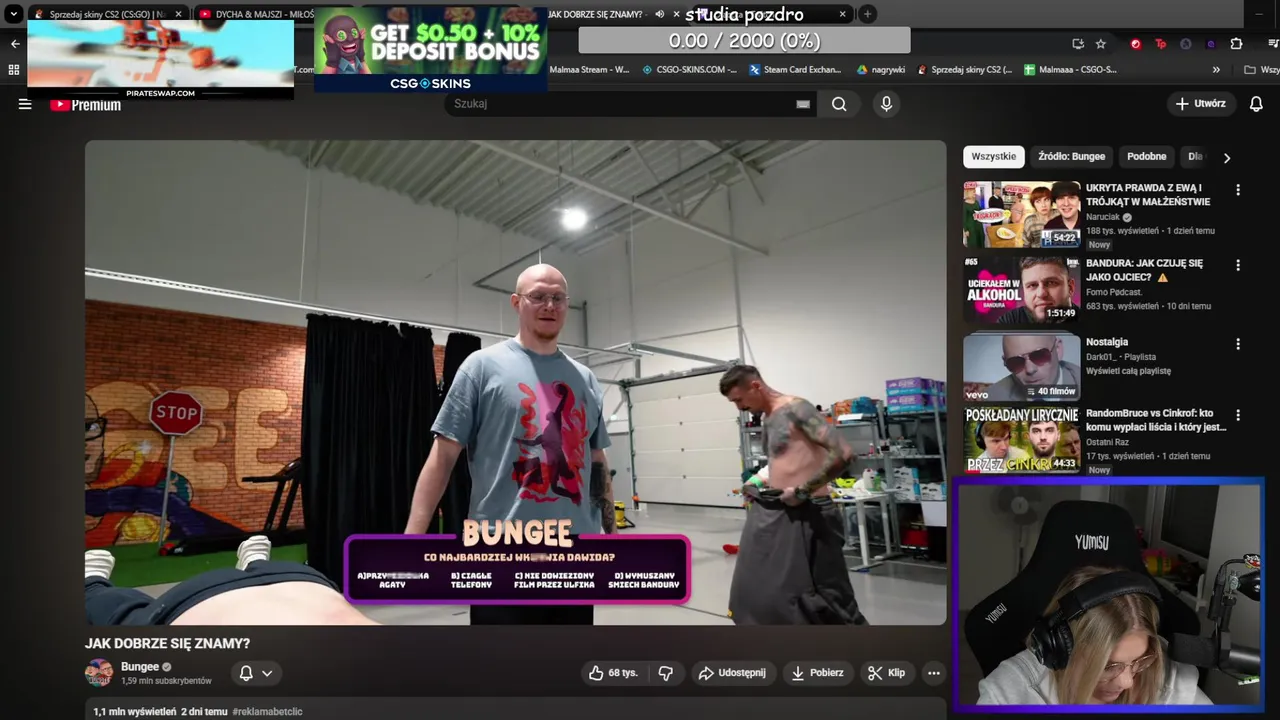Click the #reklamabetclic hashtag
Screen dimensions: 1280x720
(x=267, y=712)
